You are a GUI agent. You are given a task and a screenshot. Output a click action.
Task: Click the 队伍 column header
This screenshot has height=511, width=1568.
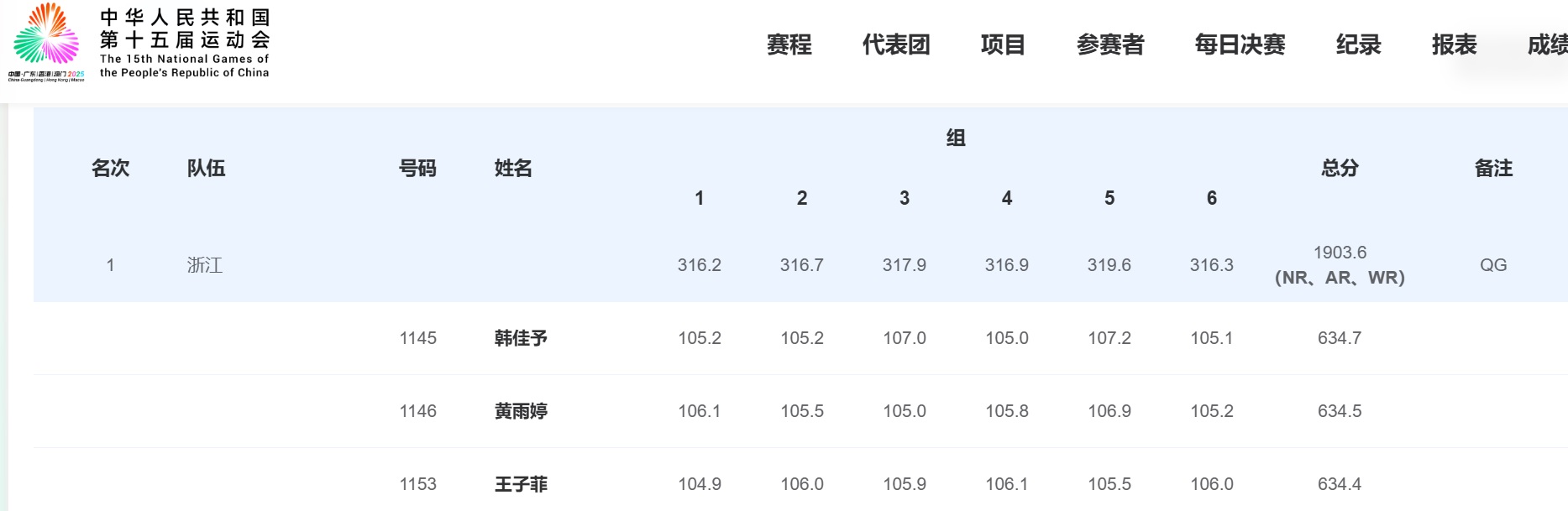206,168
